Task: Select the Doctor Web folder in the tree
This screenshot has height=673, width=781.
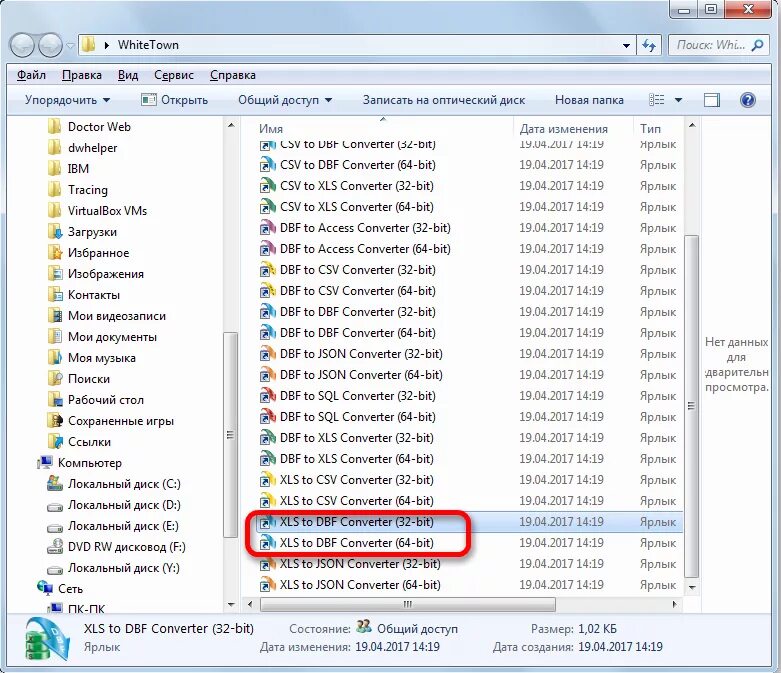Action: pyautogui.click(x=99, y=127)
